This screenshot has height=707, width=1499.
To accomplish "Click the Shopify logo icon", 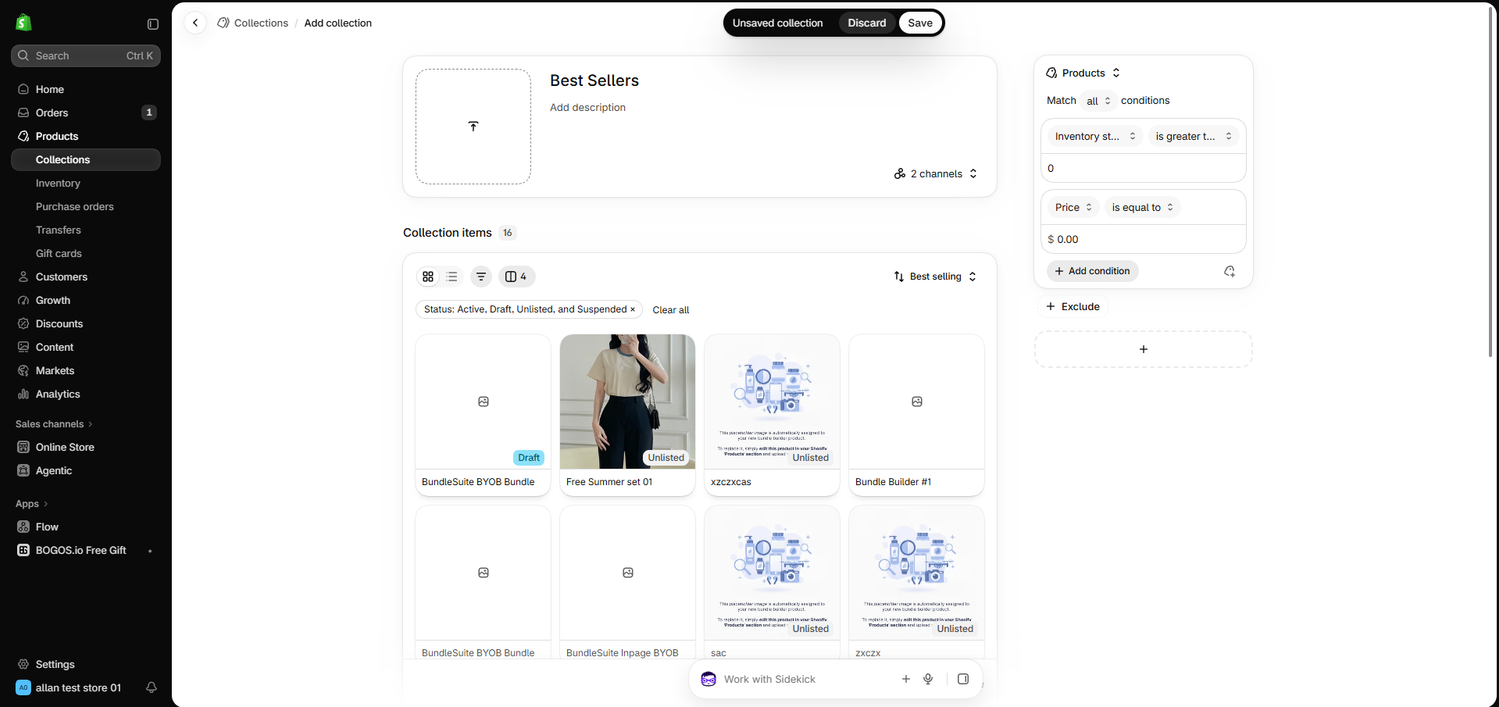I will click(x=24, y=23).
